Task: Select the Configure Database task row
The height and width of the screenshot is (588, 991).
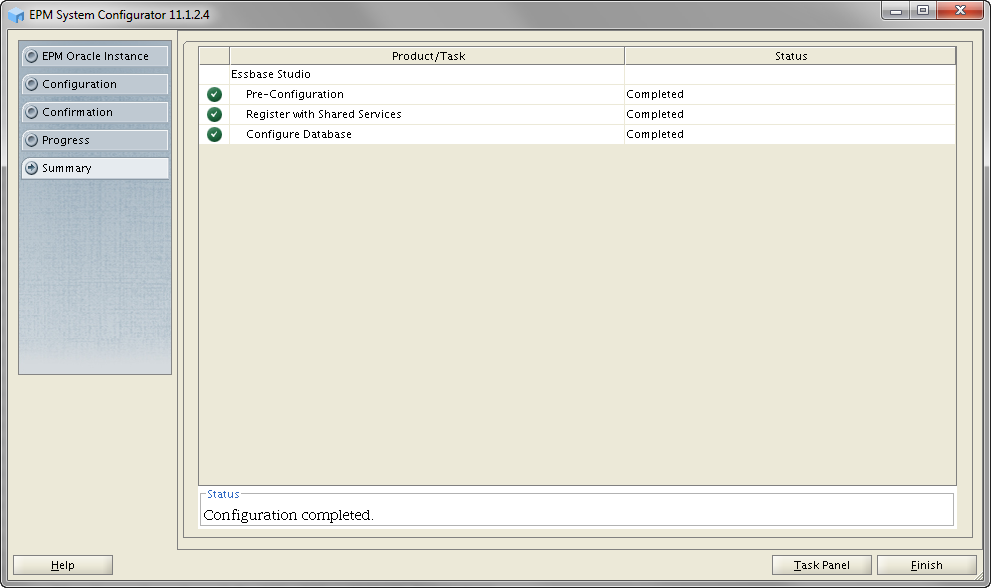Action: [x=577, y=135]
